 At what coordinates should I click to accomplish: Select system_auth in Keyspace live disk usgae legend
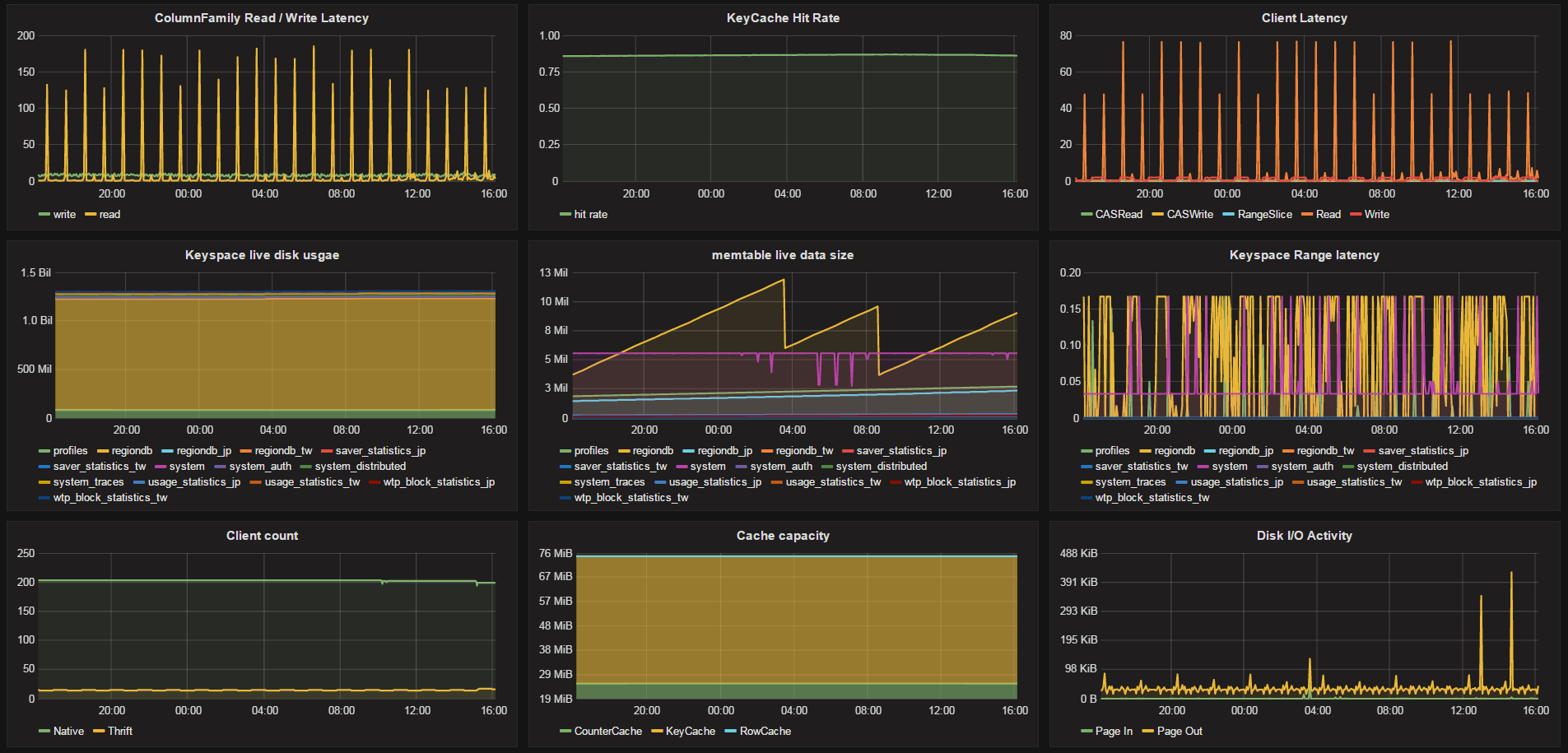[x=260, y=467]
